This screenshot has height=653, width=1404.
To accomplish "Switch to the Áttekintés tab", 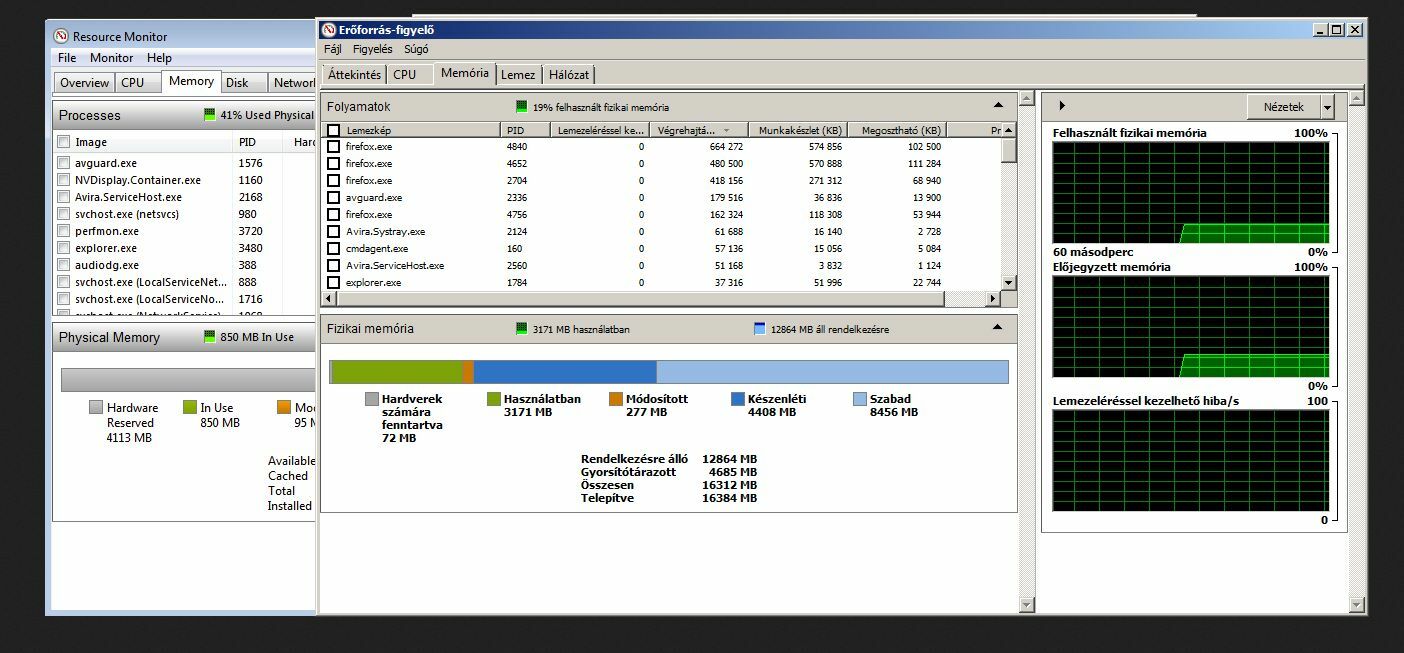I will click(354, 74).
